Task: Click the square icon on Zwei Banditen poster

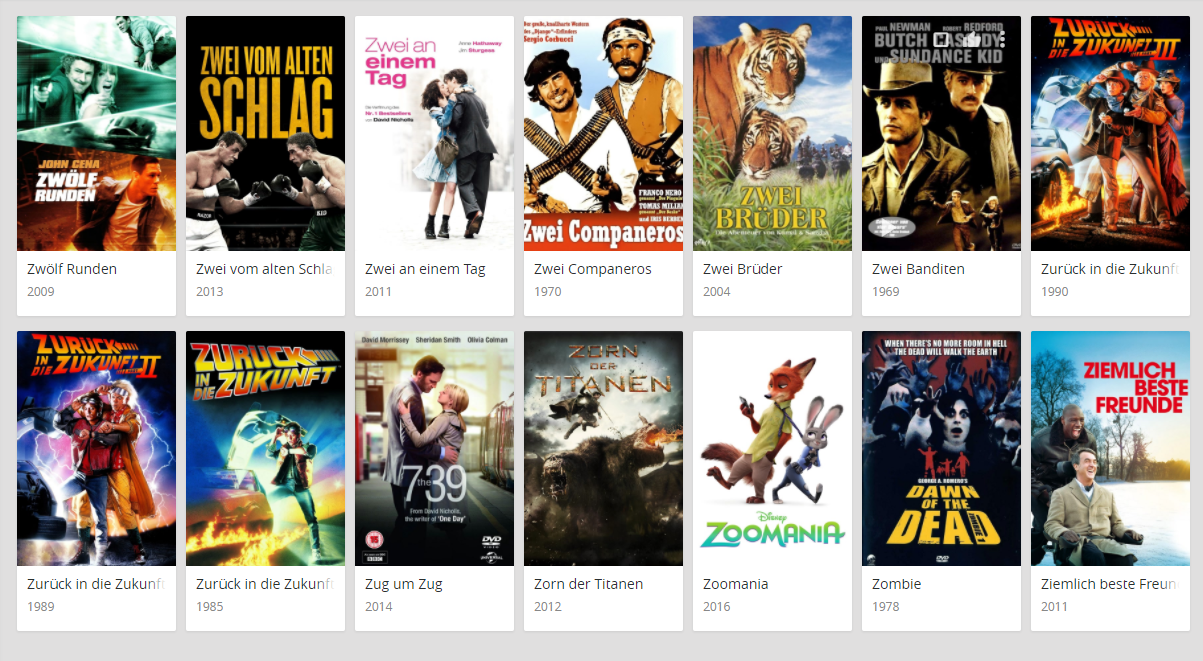Action: [941, 39]
